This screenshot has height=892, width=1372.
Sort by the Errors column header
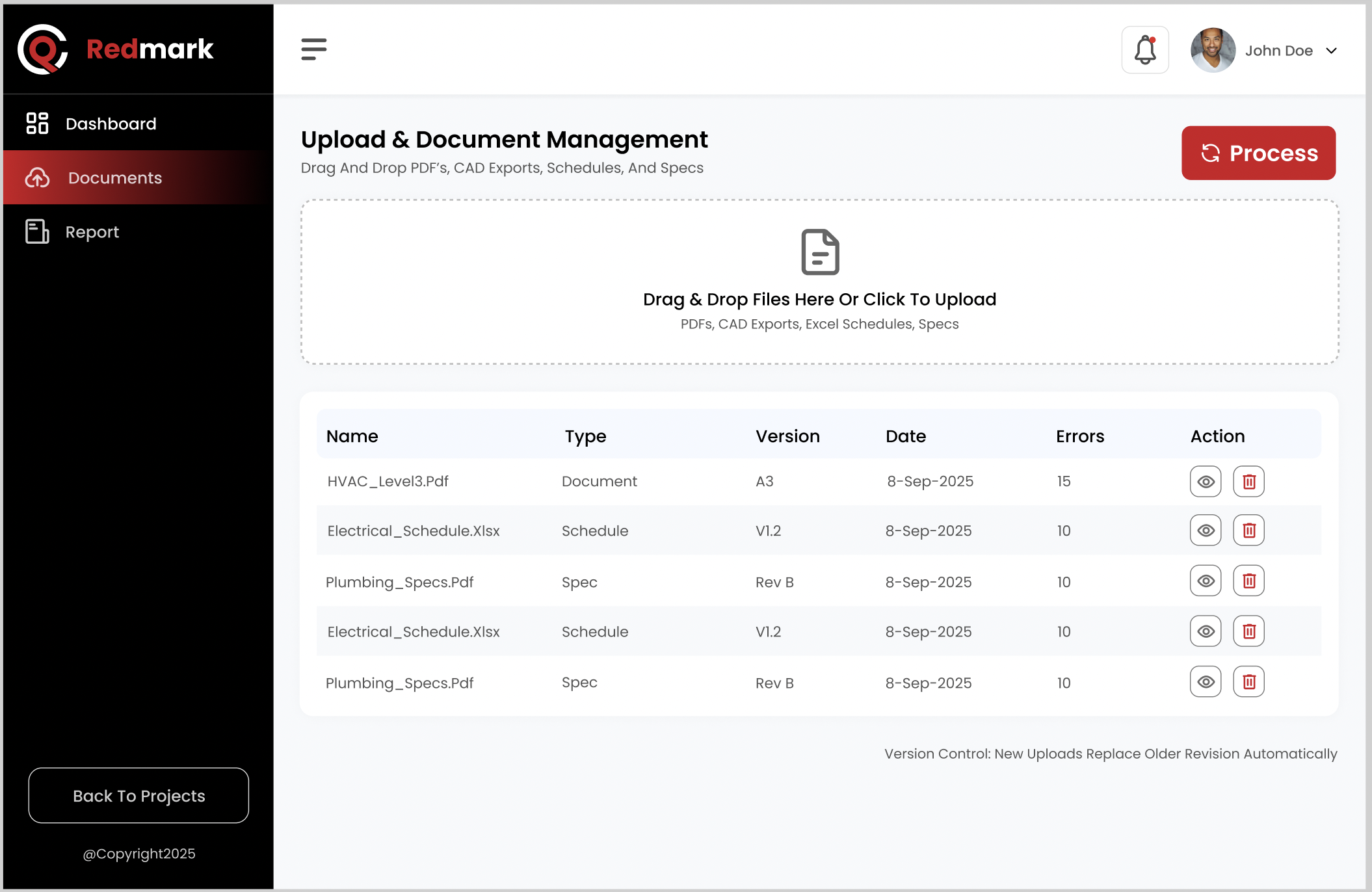pyautogui.click(x=1079, y=436)
